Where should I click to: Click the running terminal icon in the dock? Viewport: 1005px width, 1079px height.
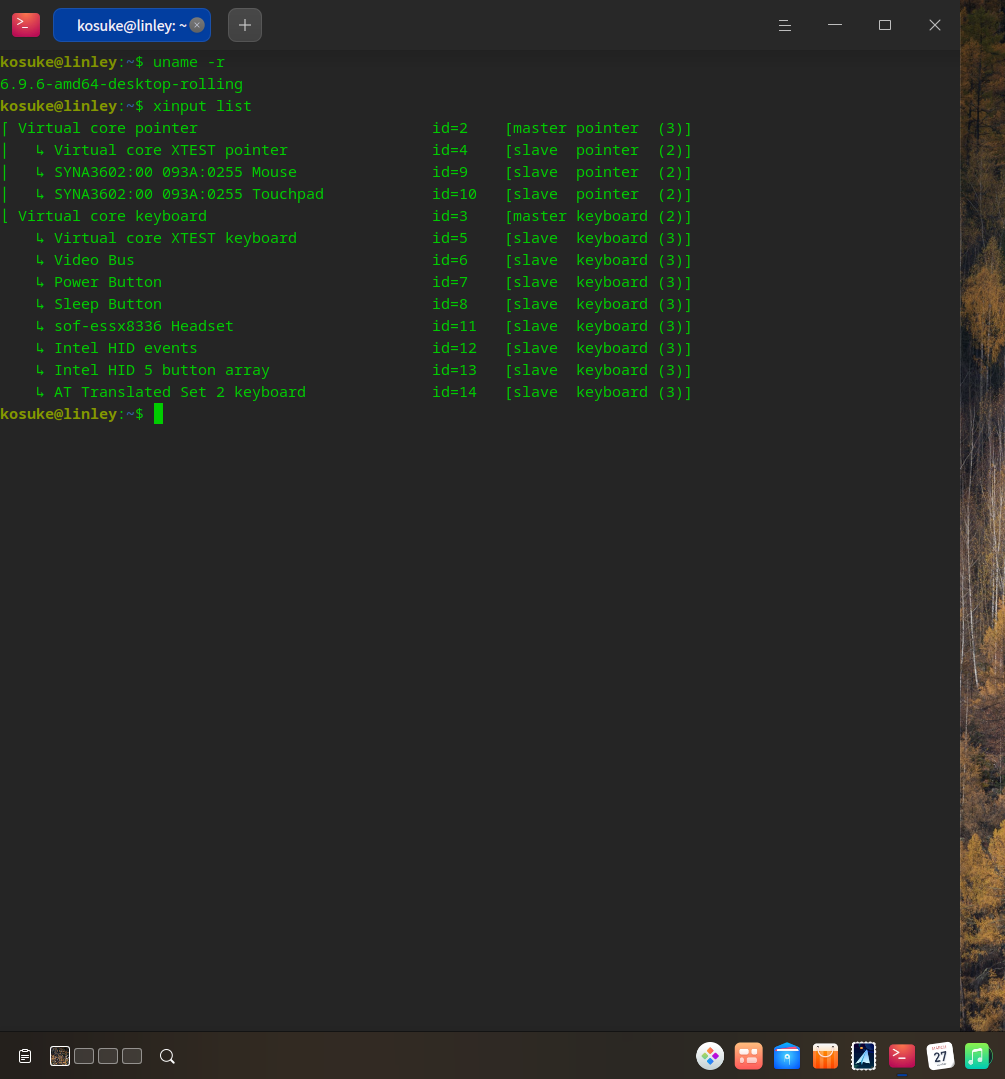point(902,1056)
